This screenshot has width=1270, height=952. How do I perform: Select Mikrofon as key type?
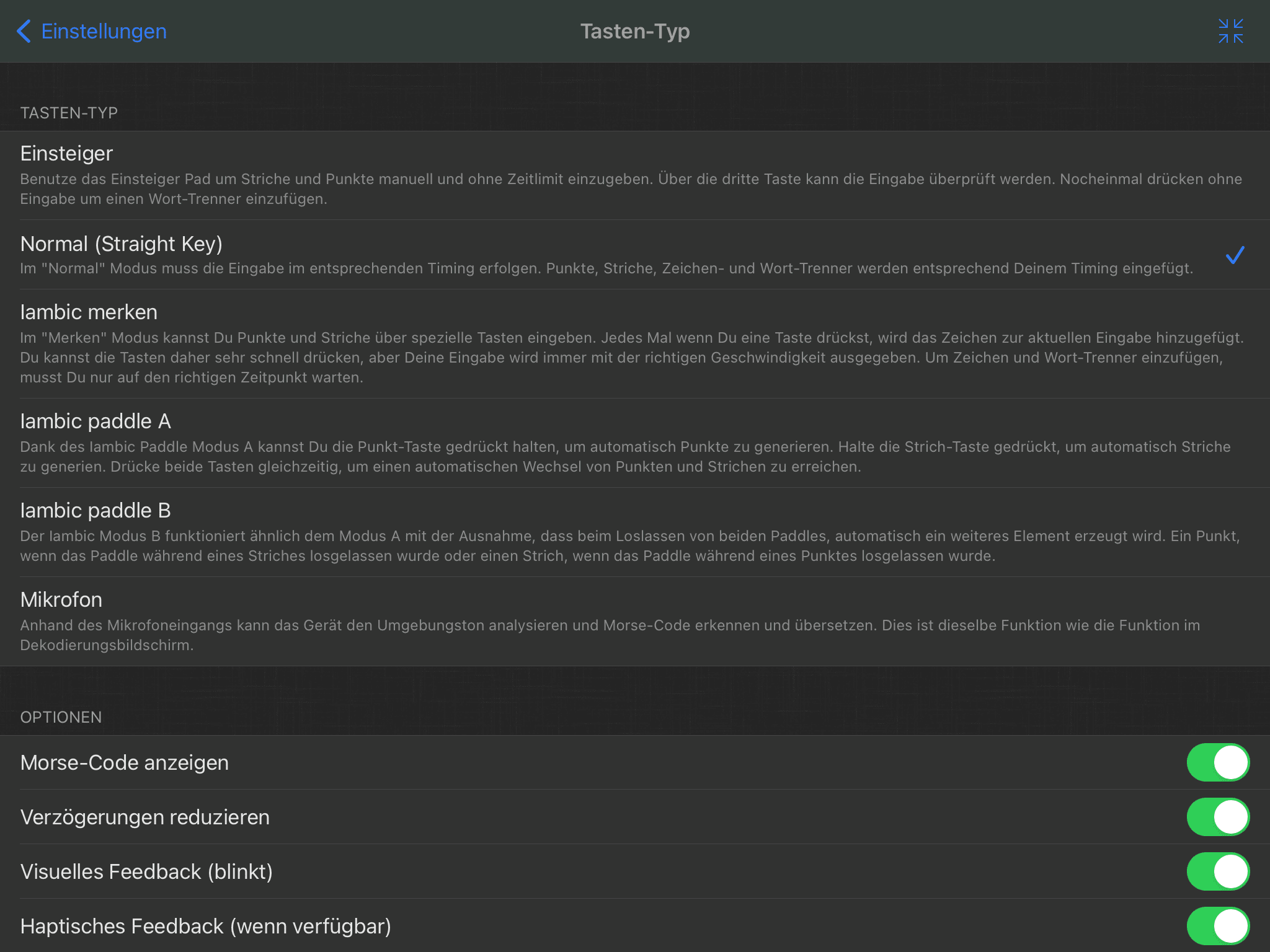pos(635,622)
